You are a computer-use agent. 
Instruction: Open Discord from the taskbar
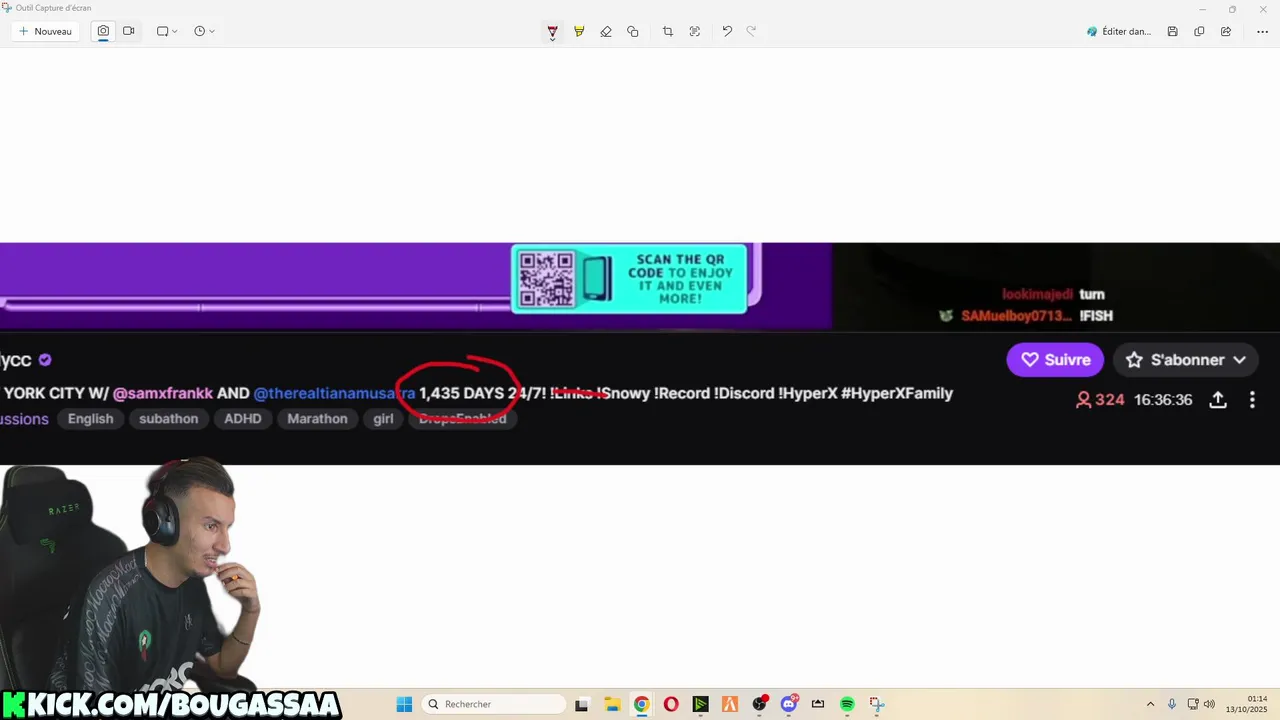pos(789,704)
